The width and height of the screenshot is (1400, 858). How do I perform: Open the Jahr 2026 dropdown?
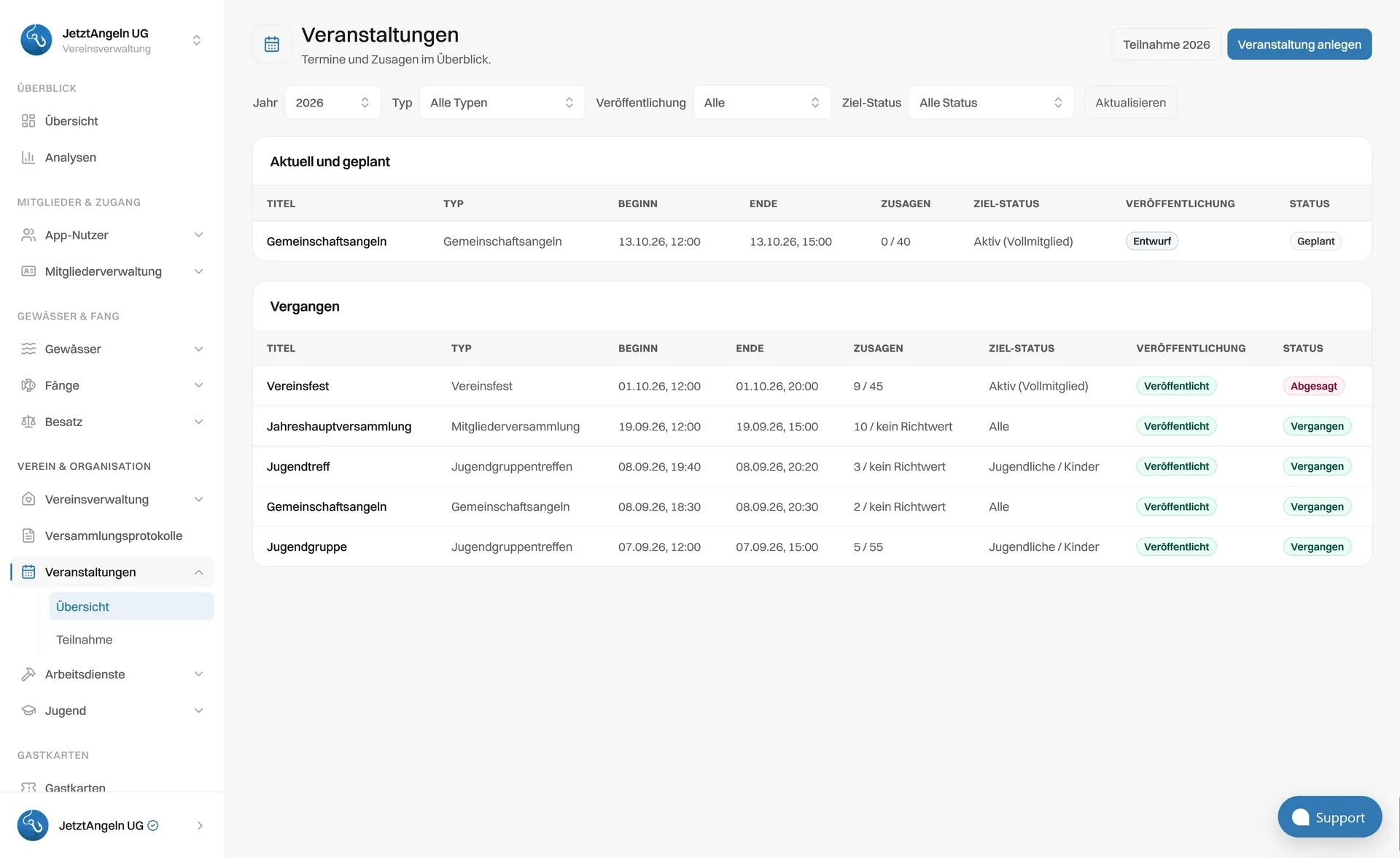pos(332,103)
